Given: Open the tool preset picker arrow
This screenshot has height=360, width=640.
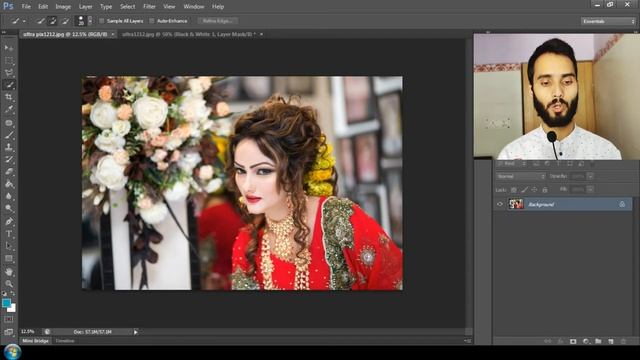Looking at the screenshot, I should click(x=24, y=21).
